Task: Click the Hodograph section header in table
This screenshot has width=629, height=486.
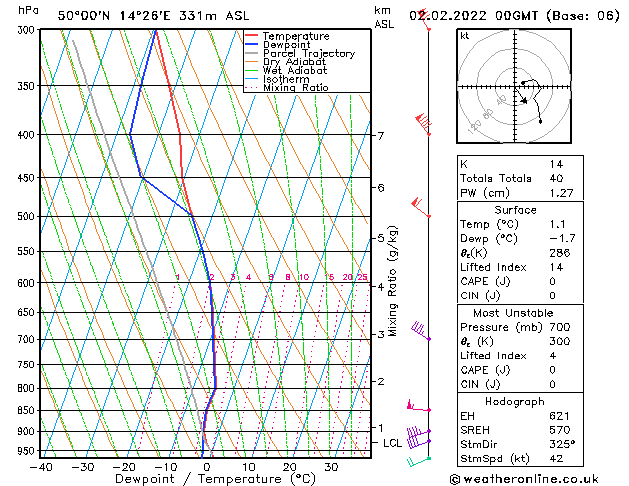Action: click(514, 401)
